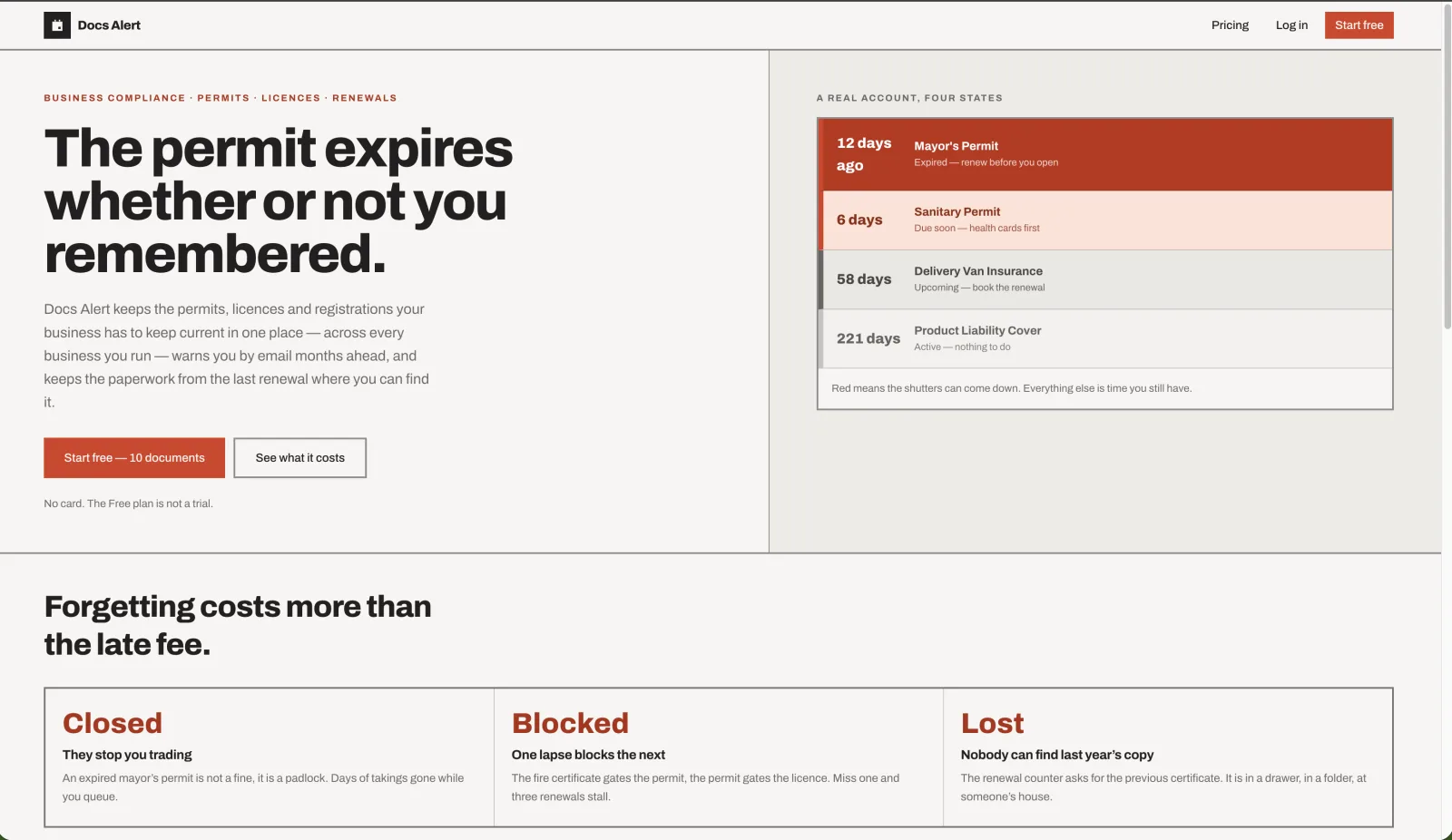This screenshot has width=1452, height=840.
Task: Click the page vertical scrollbar thumb
Action: pos(1447,166)
